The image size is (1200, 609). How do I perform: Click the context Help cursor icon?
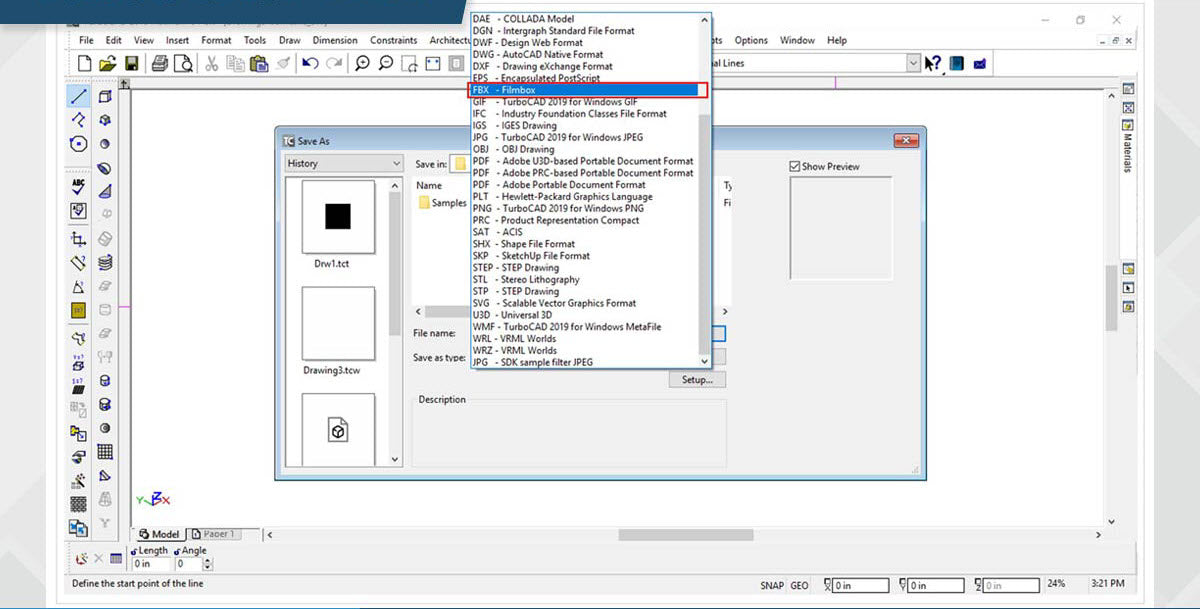pyautogui.click(x=932, y=64)
